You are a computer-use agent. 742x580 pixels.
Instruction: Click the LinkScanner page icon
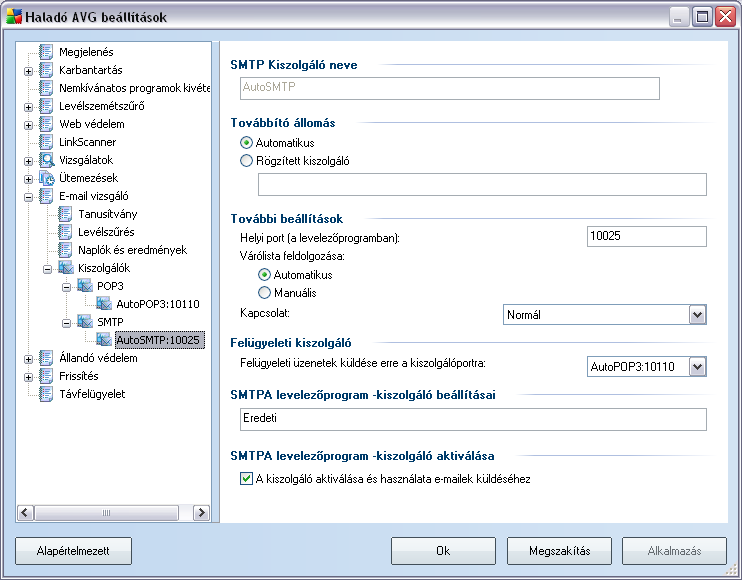tap(46, 142)
